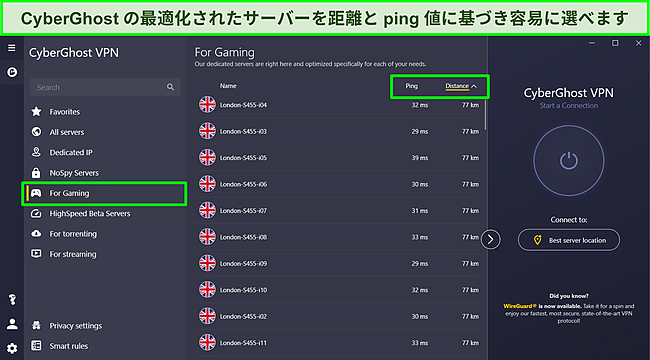Screen dimensions: 650x360
Task: Open the settings gear icon
Action: (x=12, y=348)
